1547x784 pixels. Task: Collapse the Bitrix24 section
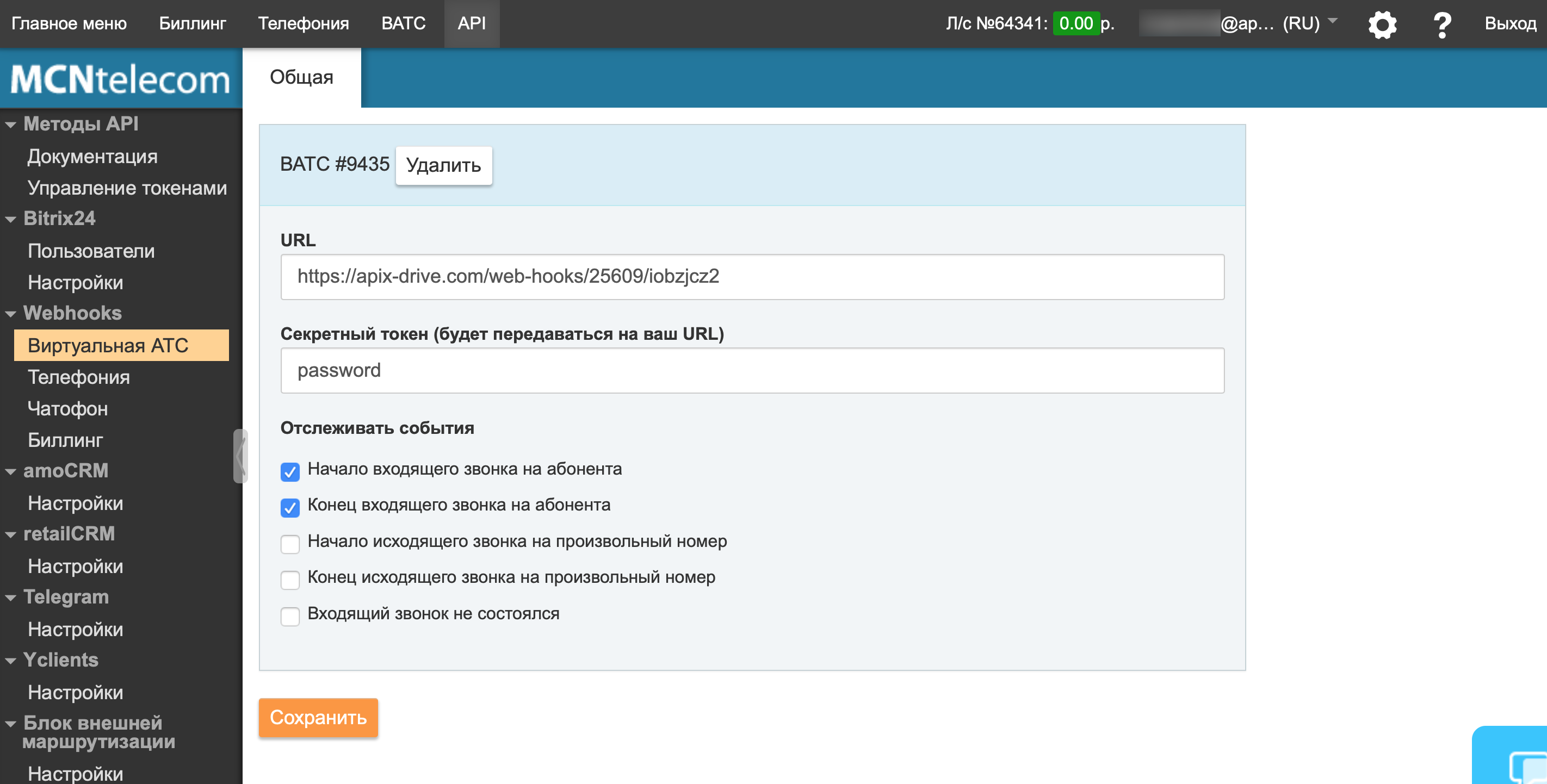tap(10, 219)
